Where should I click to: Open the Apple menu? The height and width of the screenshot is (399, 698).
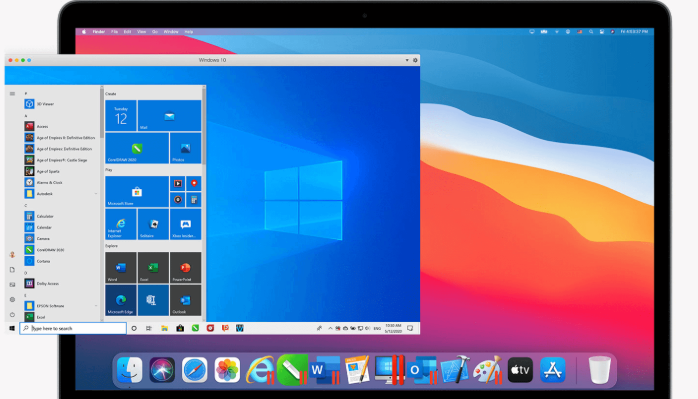[x=84, y=32]
